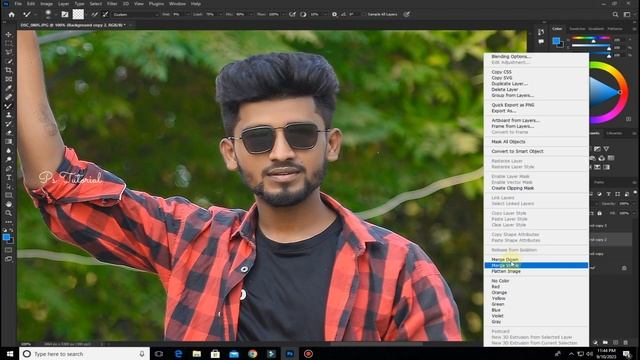
Task: Select the Hand tool
Action: (9, 204)
